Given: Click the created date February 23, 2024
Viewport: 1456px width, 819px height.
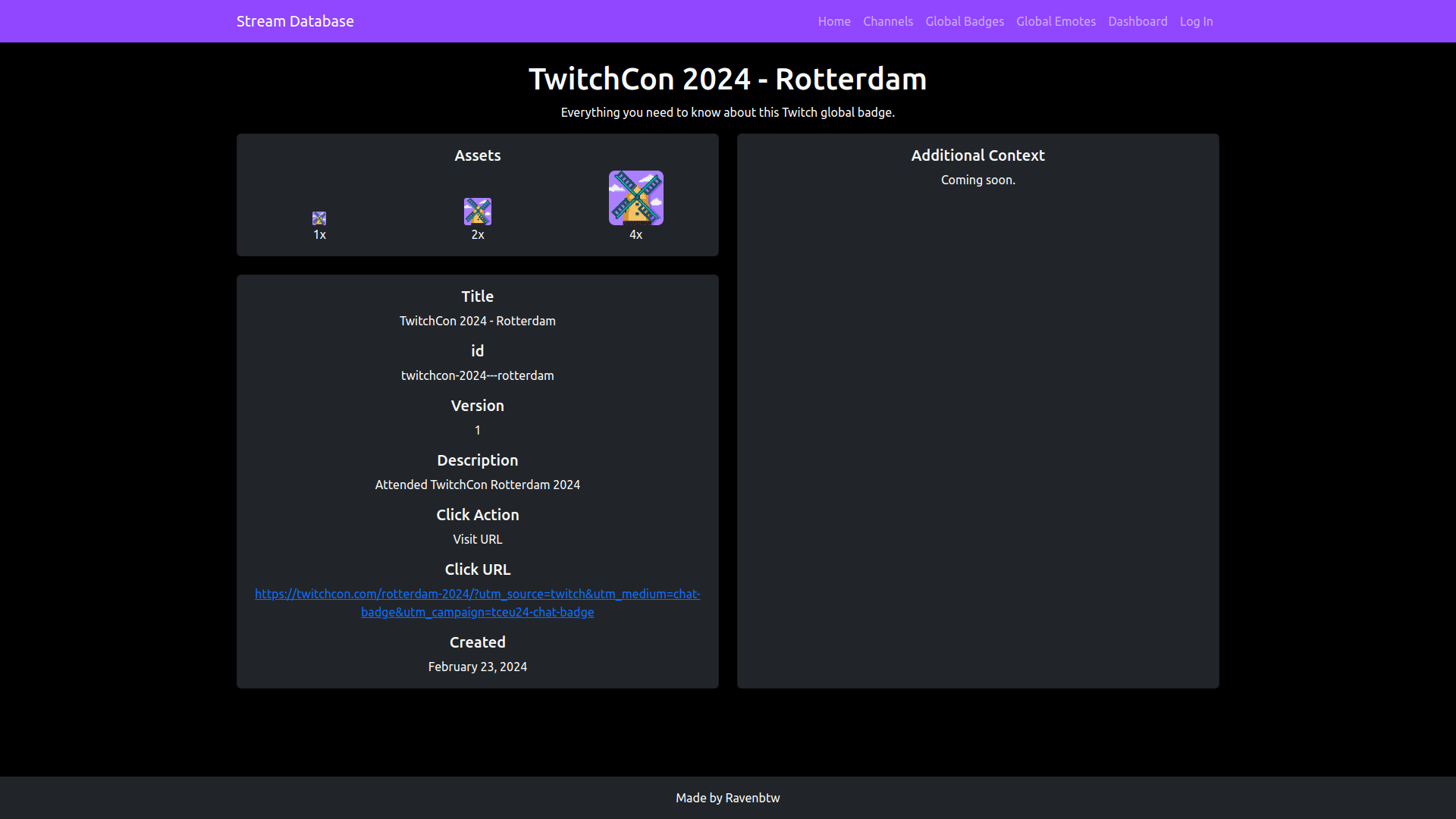Looking at the screenshot, I should pos(478,667).
